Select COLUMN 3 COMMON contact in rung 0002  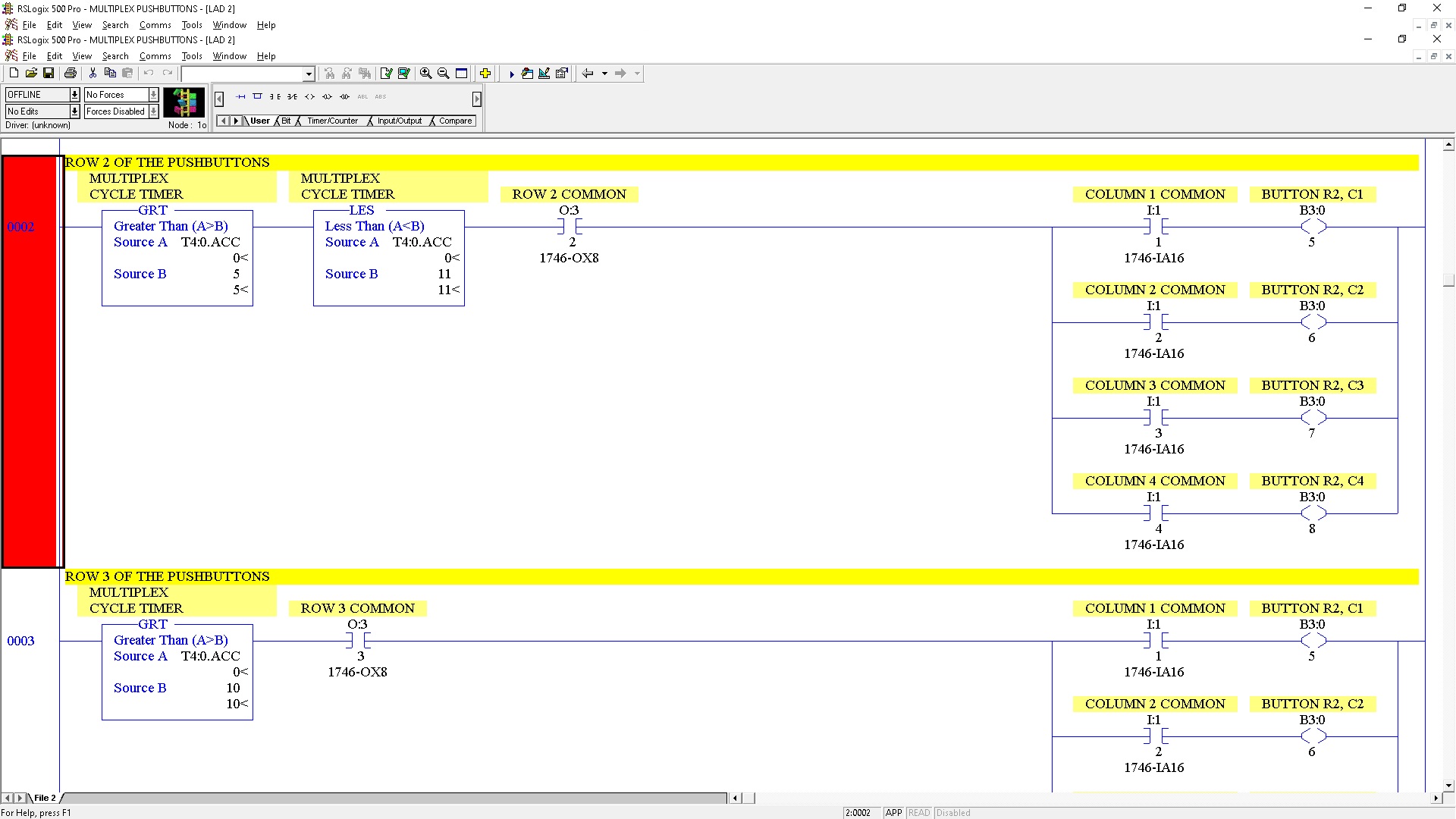click(x=1156, y=418)
